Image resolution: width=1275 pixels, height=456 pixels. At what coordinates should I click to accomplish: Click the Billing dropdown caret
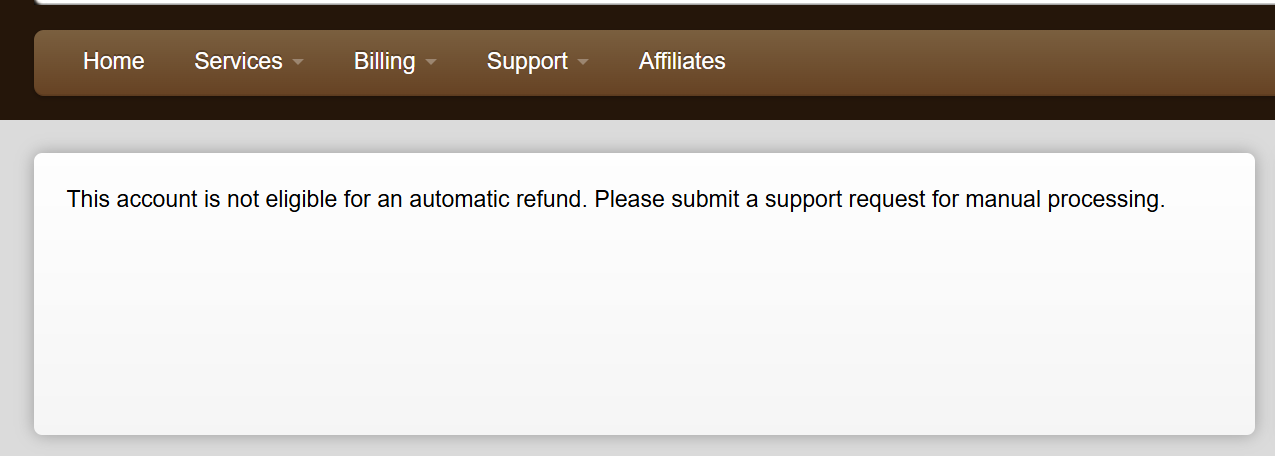pyautogui.click(x=431, y=63)
